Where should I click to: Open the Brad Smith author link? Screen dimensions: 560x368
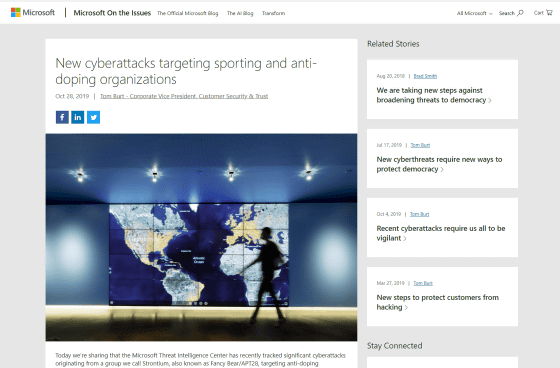pyautogui.click(x=425, y=76)
